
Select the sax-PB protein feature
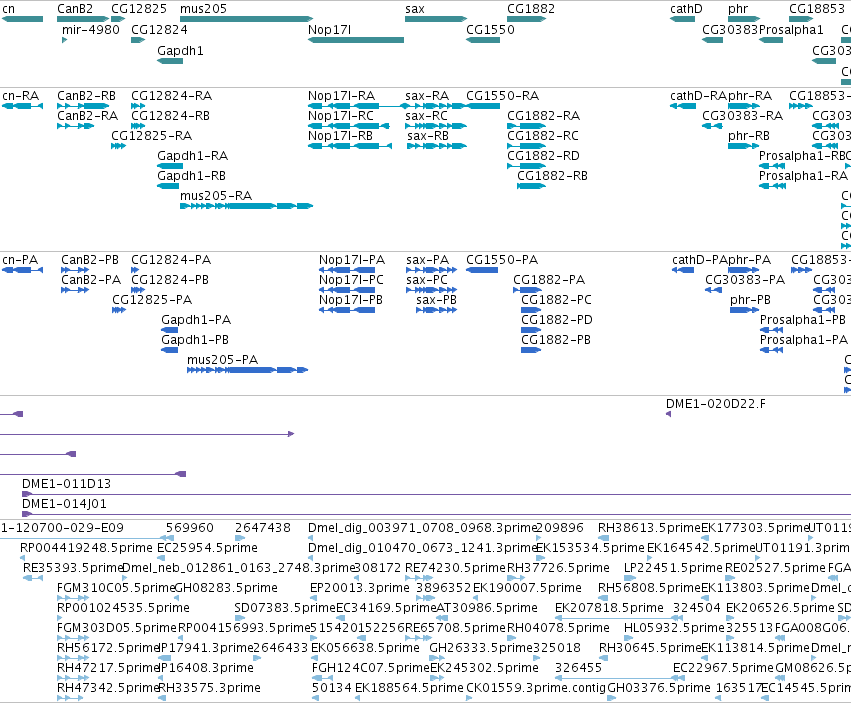click(436, 310)
